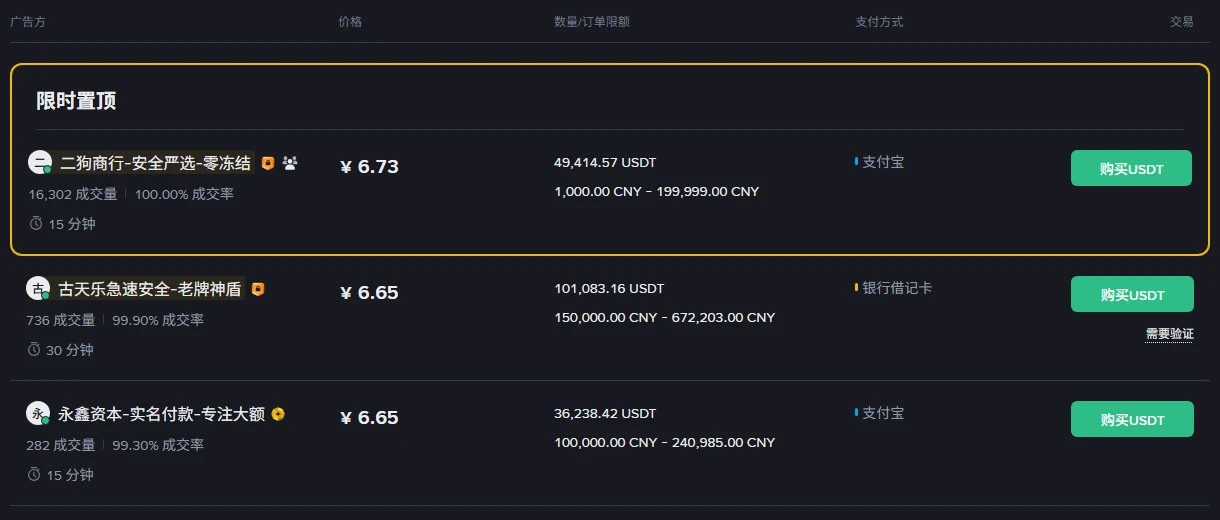The width and height of the screenshot is (1220, 520).
Task: Open merchant profile 永鑫资本-实名付款-专注大额
Action: tap(162, 414)
